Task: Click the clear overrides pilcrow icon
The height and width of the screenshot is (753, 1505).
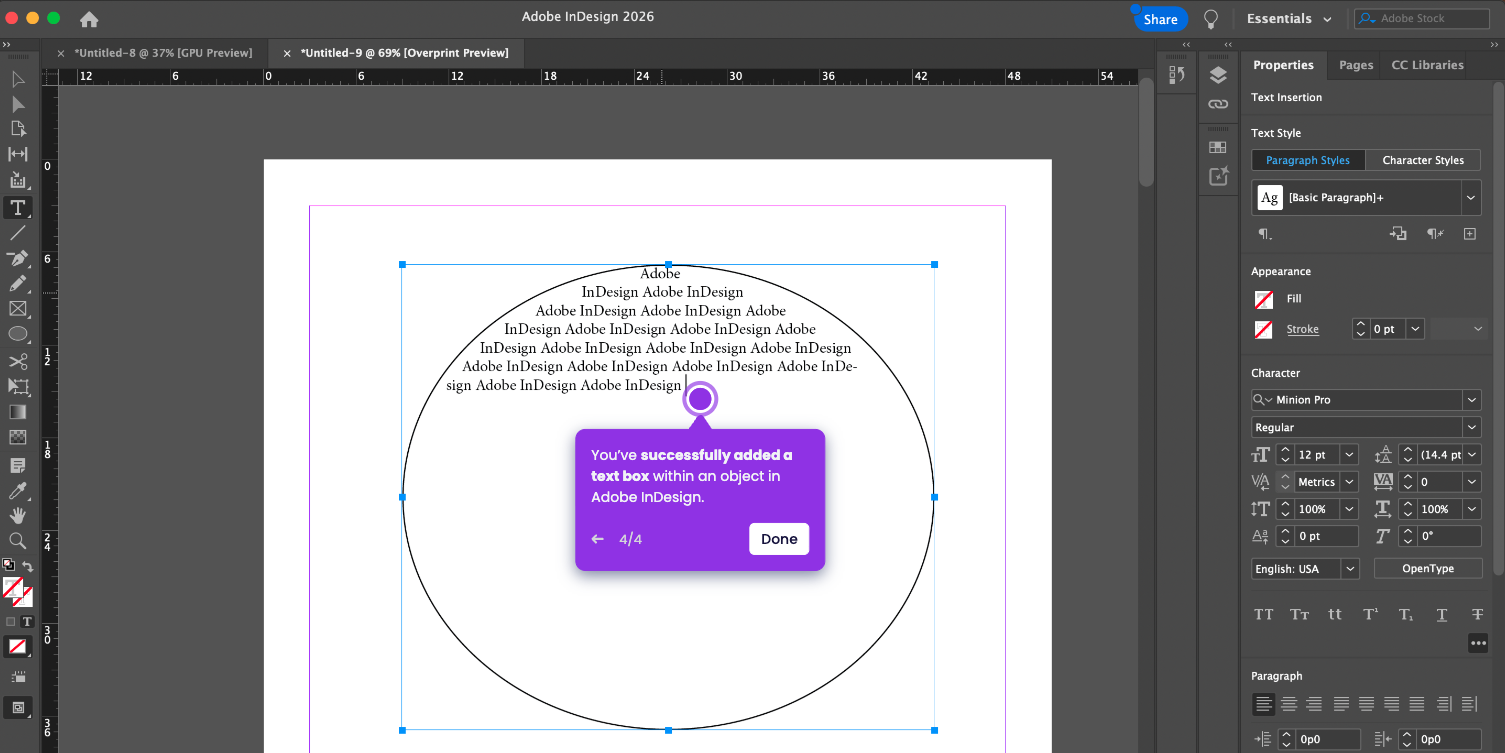Action: 1436,234
